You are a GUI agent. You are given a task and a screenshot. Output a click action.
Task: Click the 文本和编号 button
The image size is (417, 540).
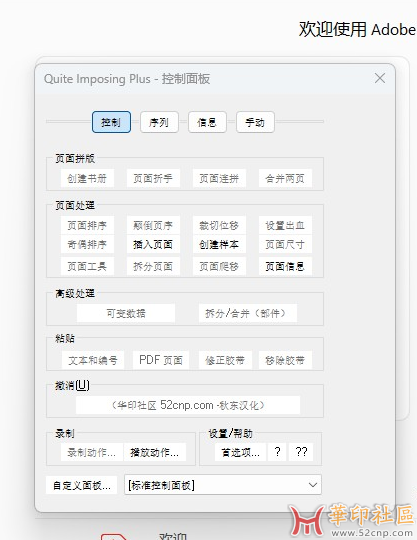(x=93, y=360)
